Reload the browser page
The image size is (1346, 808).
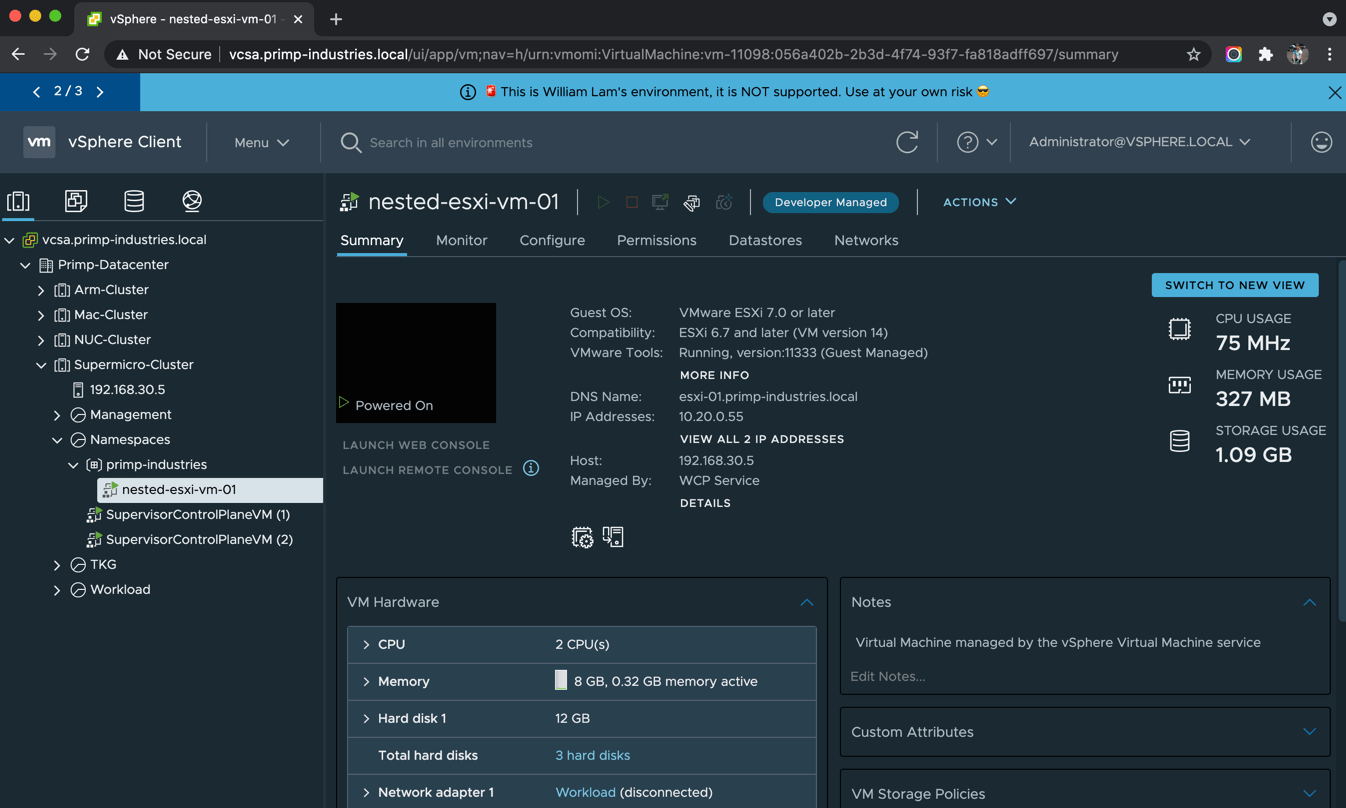tap(82, 55)
